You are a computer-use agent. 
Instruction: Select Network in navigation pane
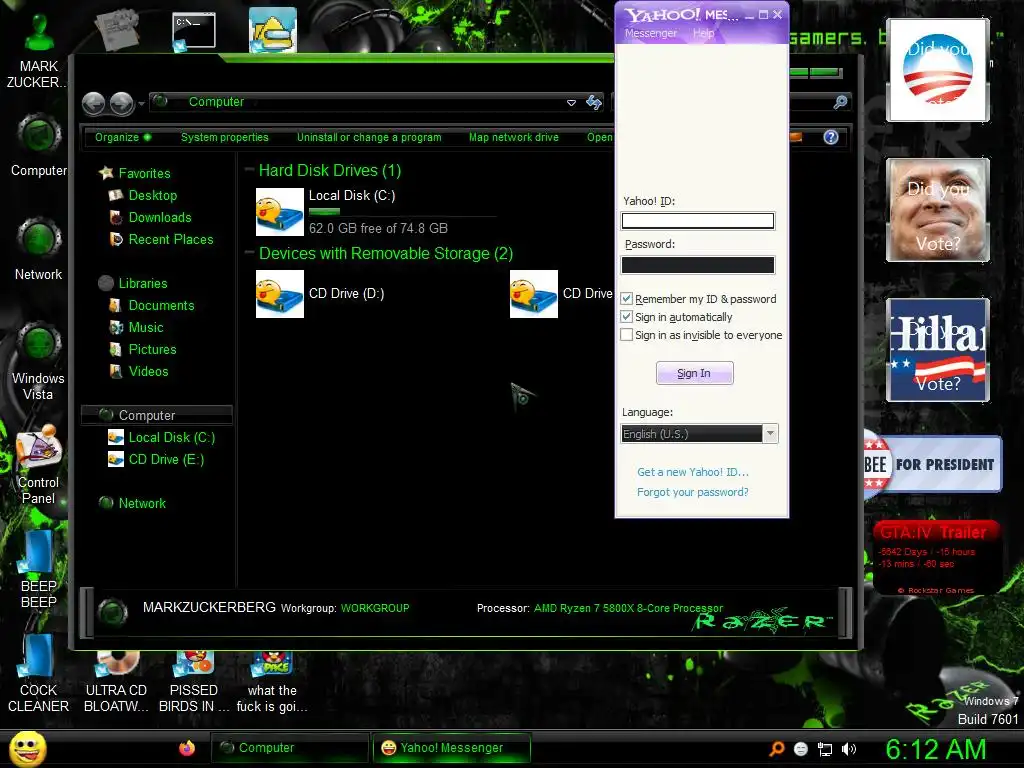142,504
